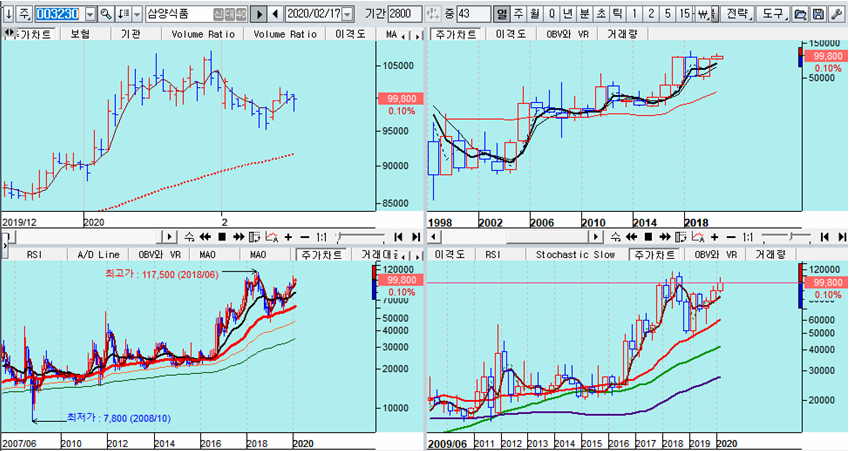Switch to 보험 tab in top-left chart
The height and width of the screenshot is (451, 849).
81,34
